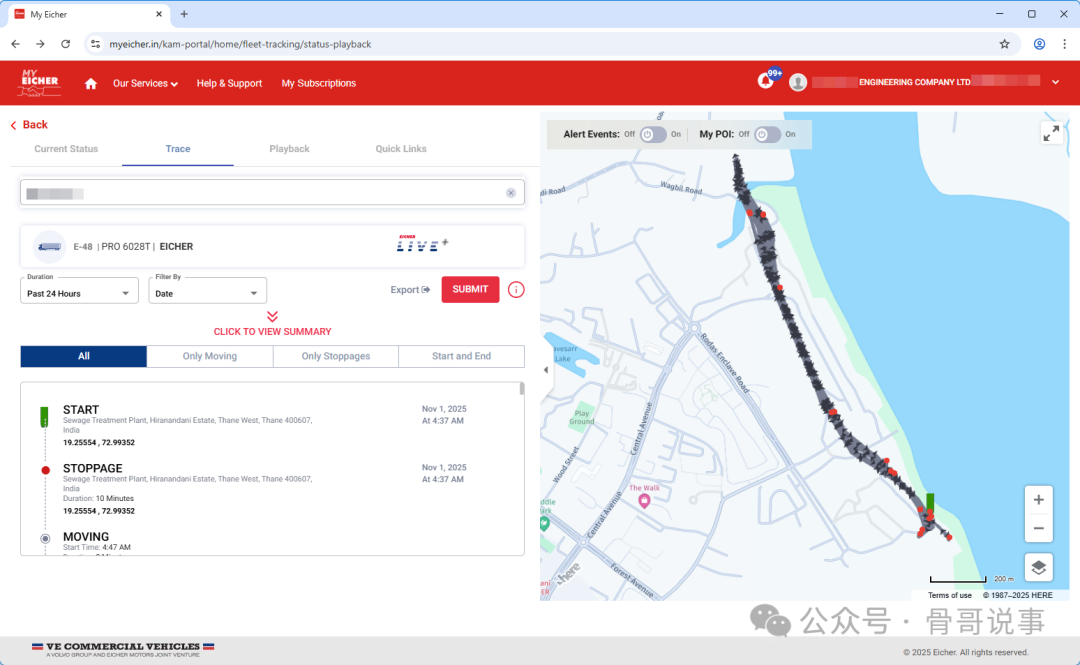Open the info icon next to Submit
This screenshot has height=665, width=1080.
516,289
